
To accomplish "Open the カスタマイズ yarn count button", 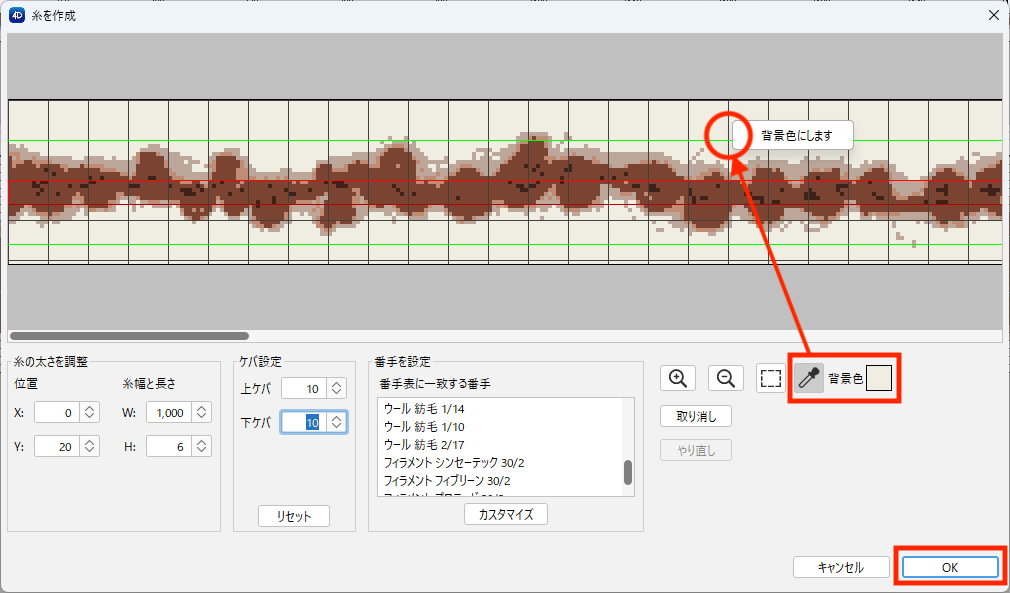I will coord(506,514).
